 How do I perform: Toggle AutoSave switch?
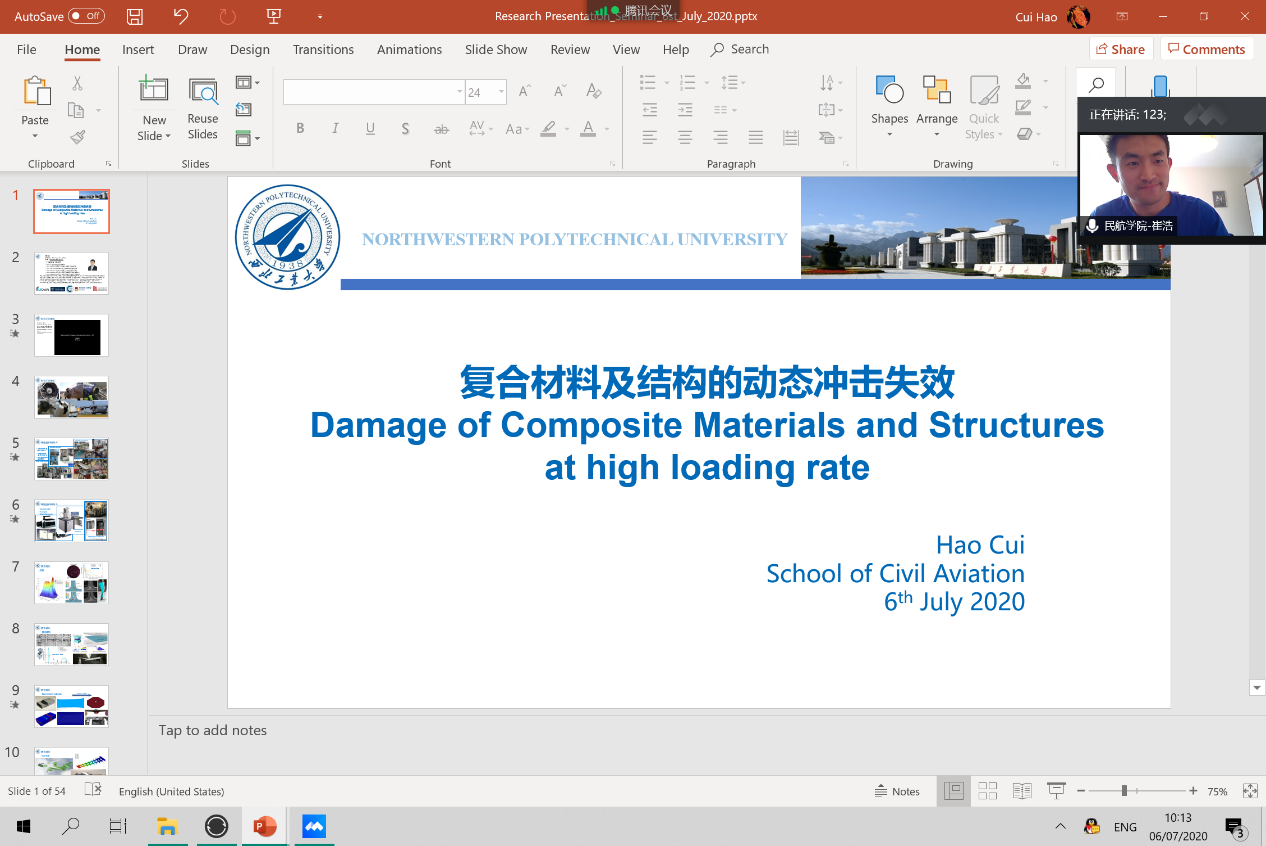[x=86, y=16]
